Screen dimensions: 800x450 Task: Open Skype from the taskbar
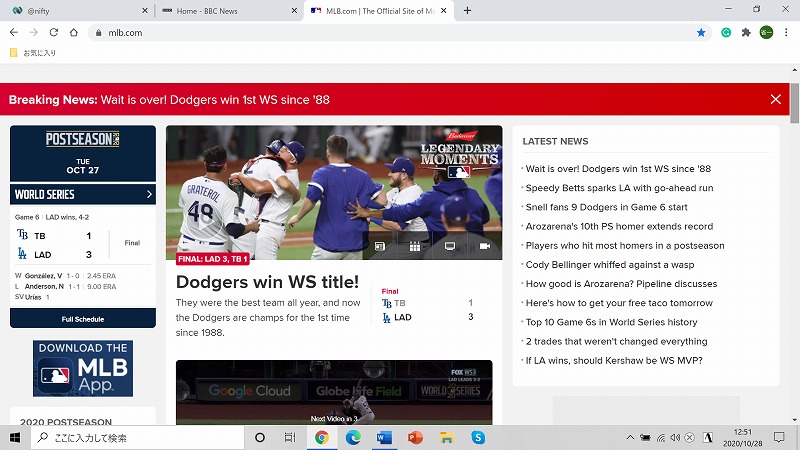pos(478,437)
